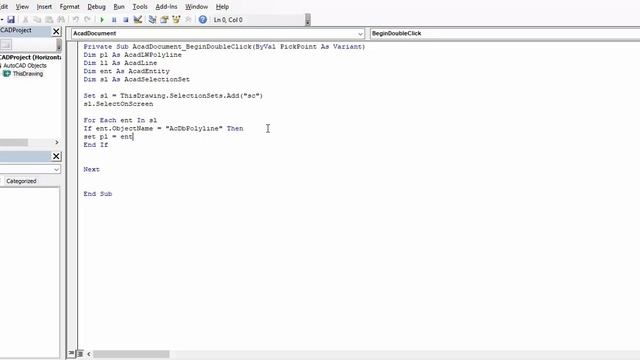Click right arrow of Project panel scrollbar
Screen dimensions: 640x360
[57, 142]
